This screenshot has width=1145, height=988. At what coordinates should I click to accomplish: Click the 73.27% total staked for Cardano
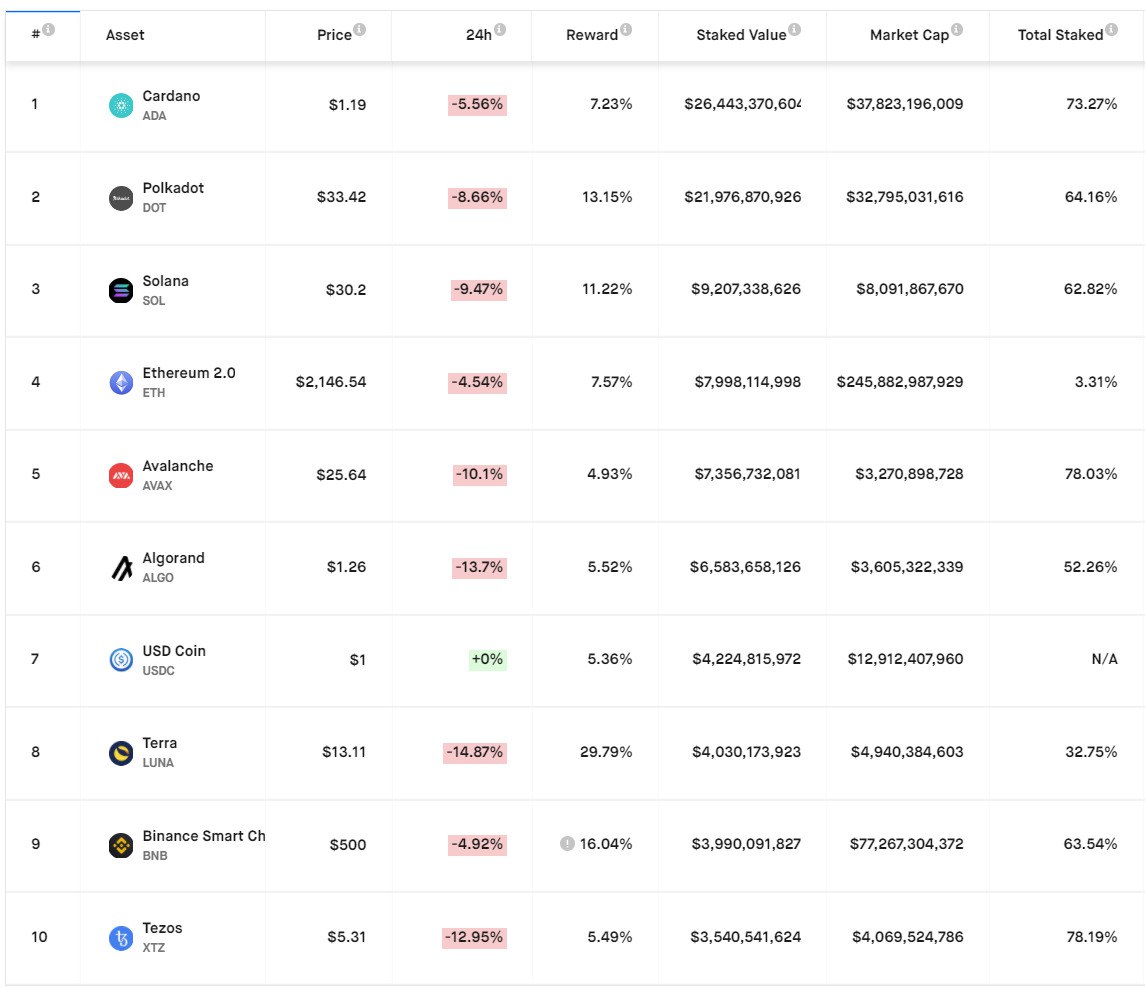[1092, 104]
